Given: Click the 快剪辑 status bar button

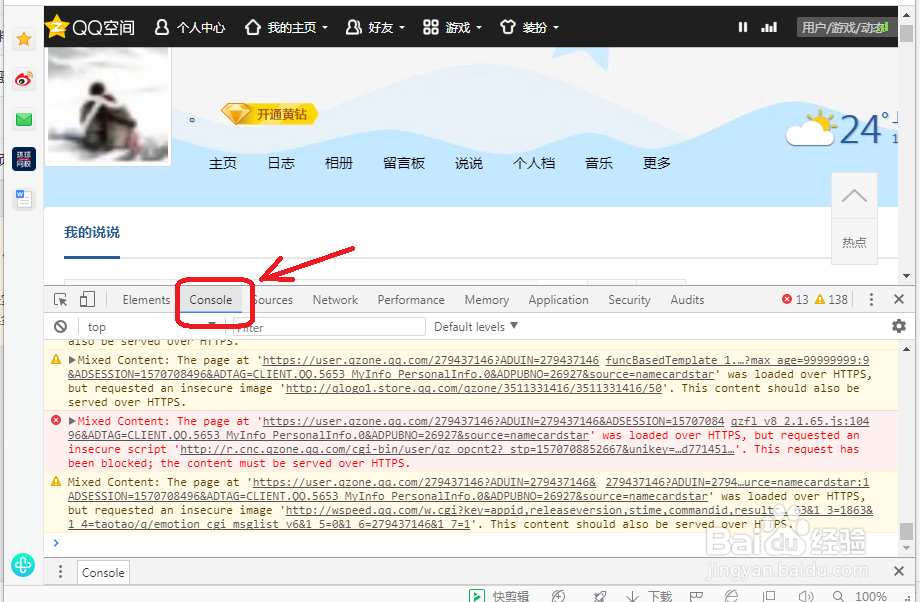Looking at the screenshot, I should click(x=499, y=596).
